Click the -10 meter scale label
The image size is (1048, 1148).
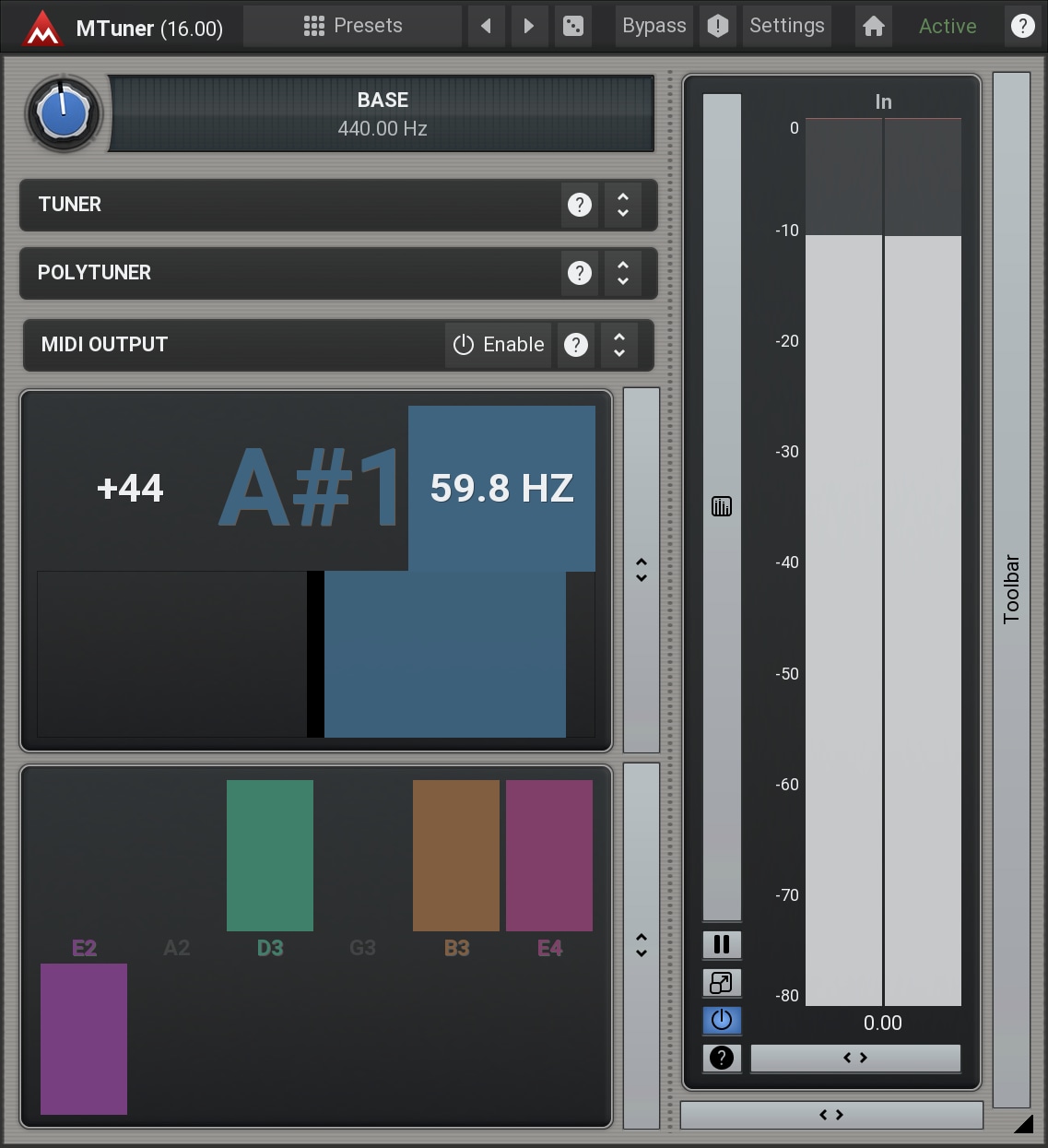point(787,231)
